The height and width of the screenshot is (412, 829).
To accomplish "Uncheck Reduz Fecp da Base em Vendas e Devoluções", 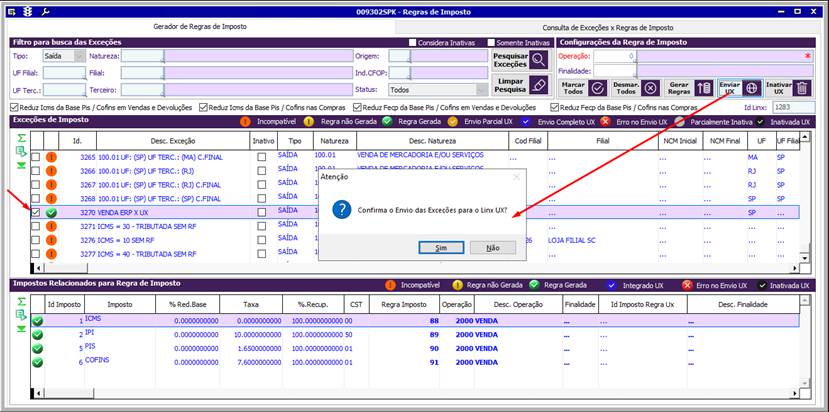I will coord(357,107).
